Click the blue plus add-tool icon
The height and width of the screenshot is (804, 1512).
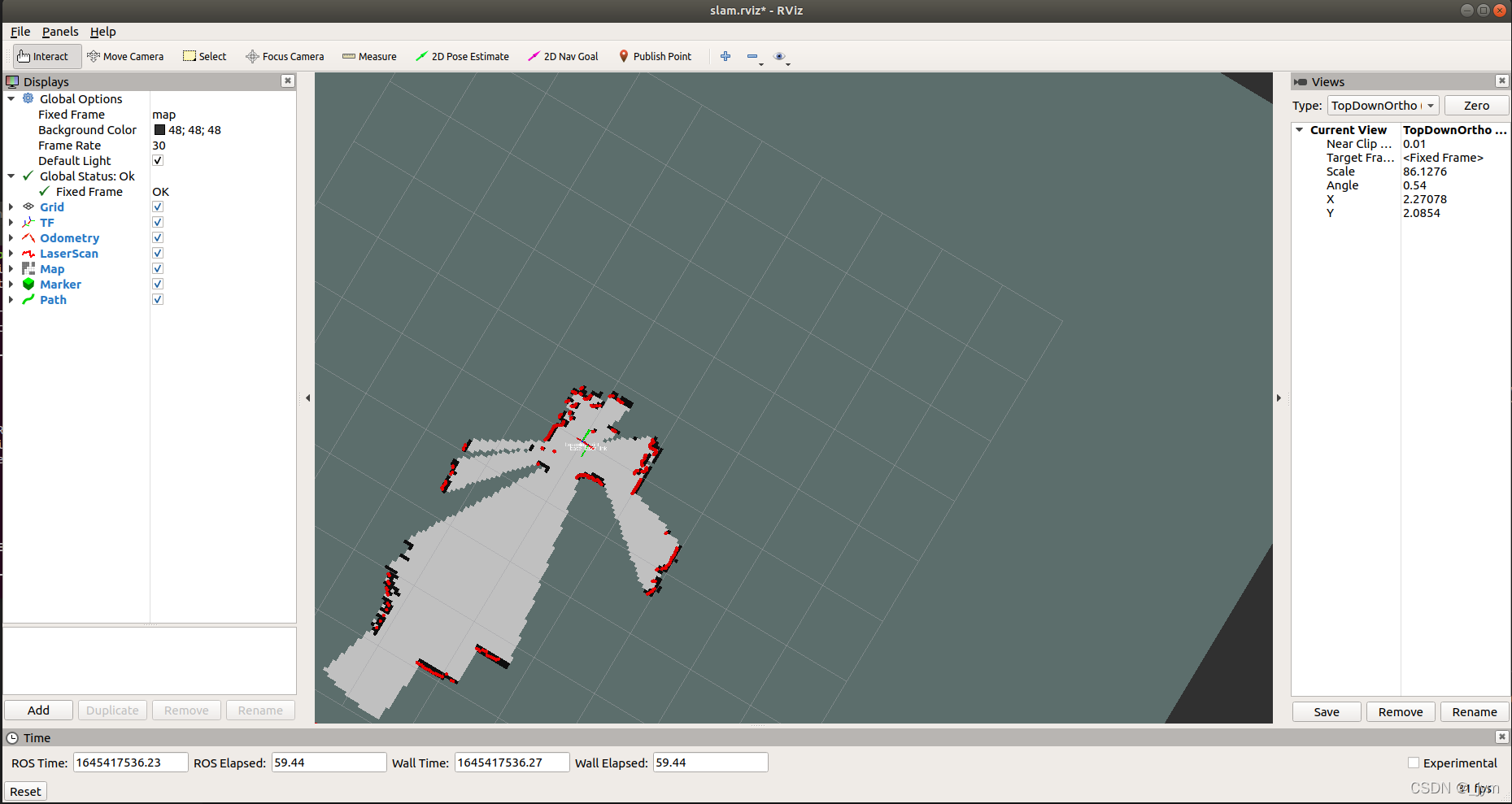pos(725,56)
